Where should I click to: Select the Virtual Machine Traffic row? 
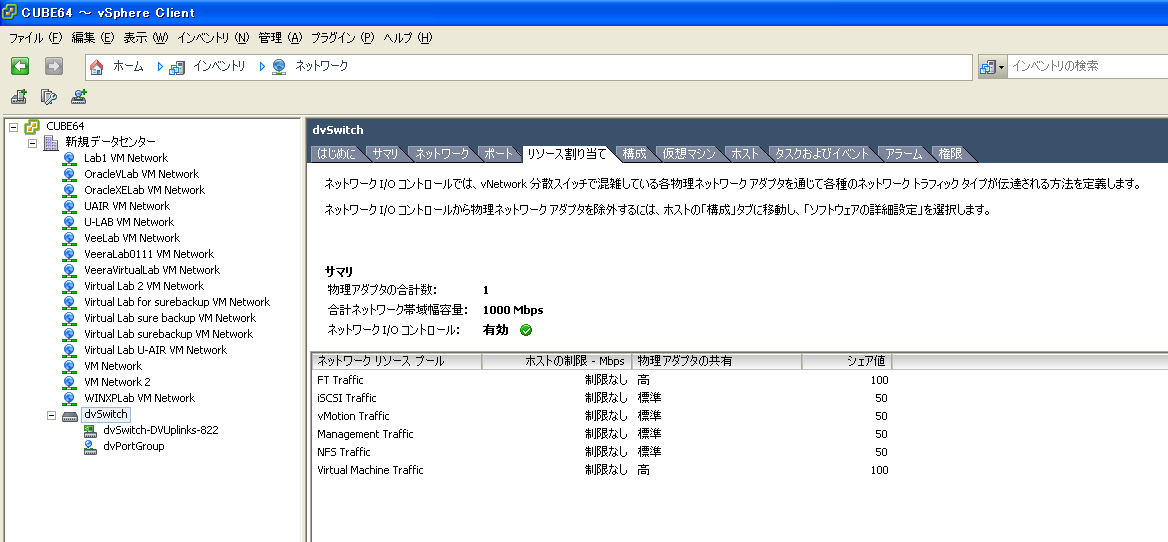click(602, 470)
